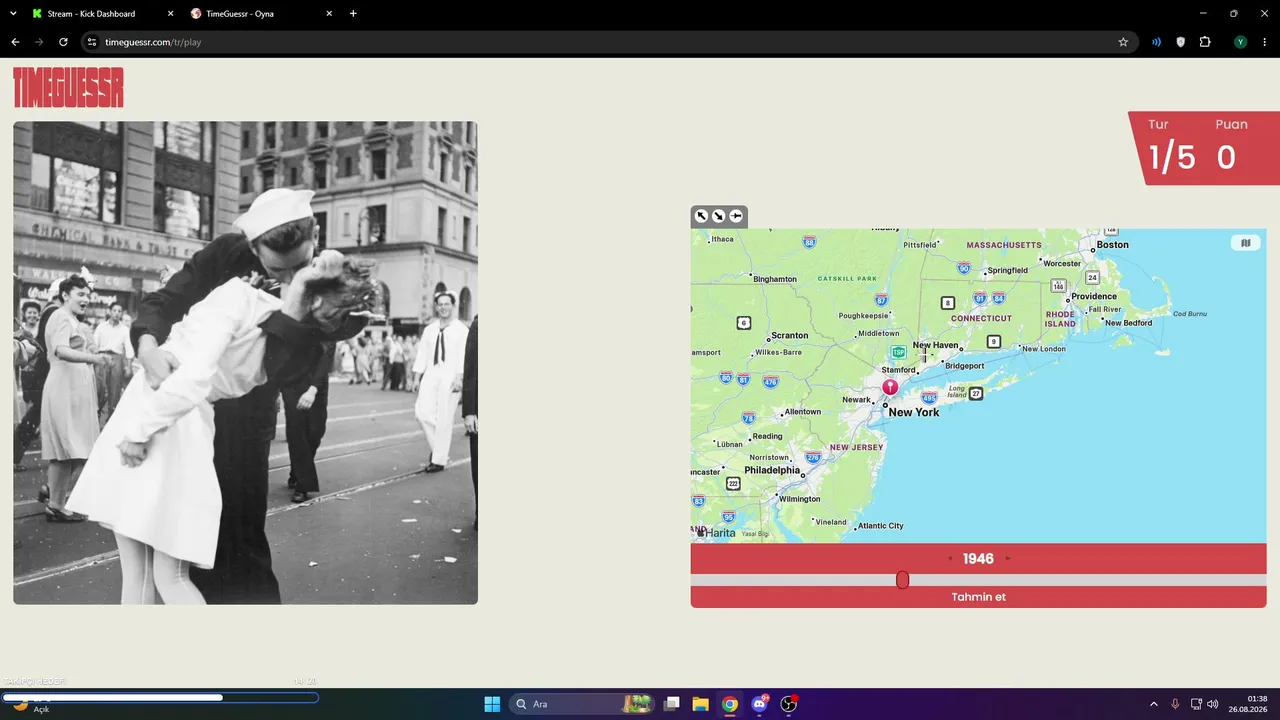Click Wilmington on the map
The width and height of the screenshot is (1280, 720).
click(799, 498)
